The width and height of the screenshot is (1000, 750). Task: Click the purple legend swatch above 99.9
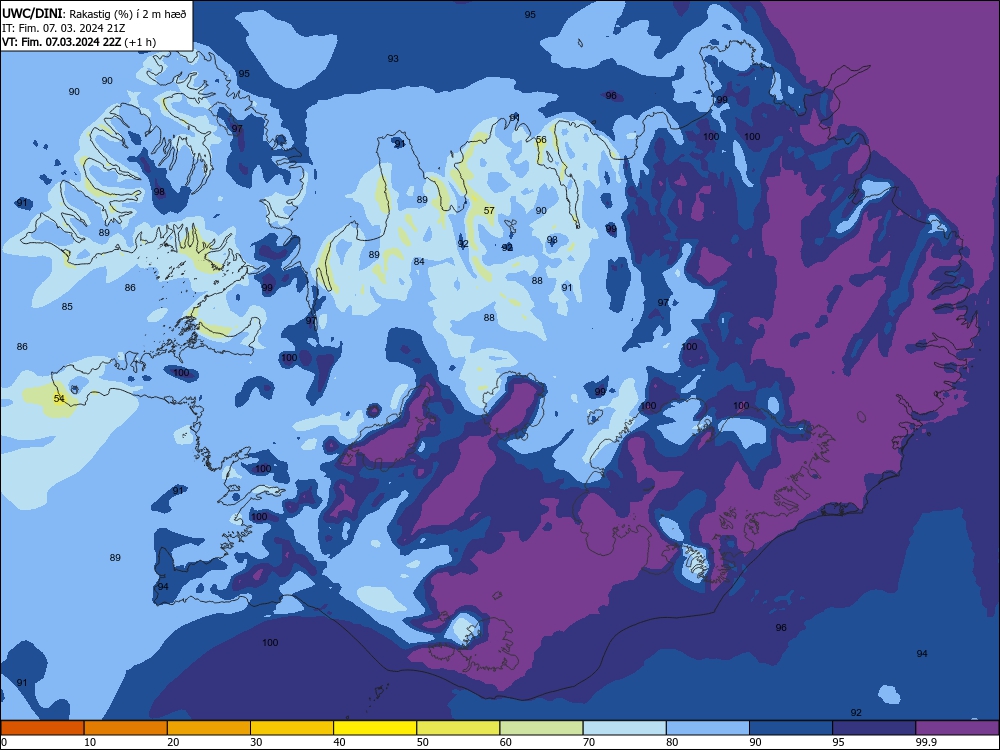click(x=957, y=728)
